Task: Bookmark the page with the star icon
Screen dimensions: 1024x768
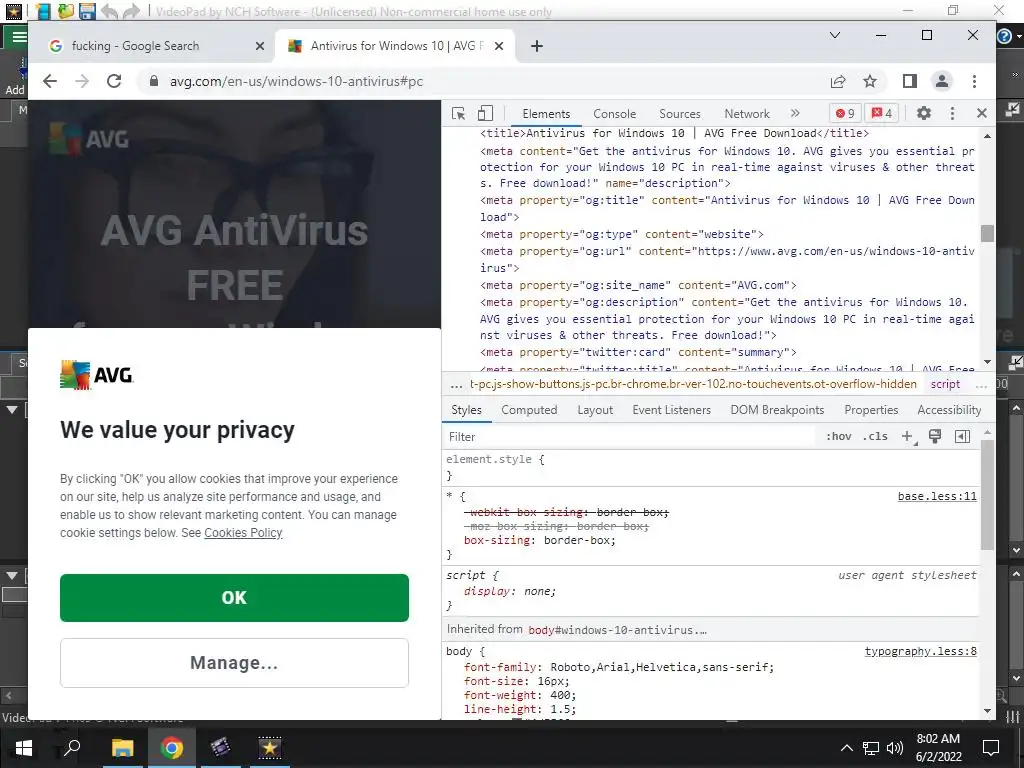Action: pyautogui.click(x=870, y=81)
